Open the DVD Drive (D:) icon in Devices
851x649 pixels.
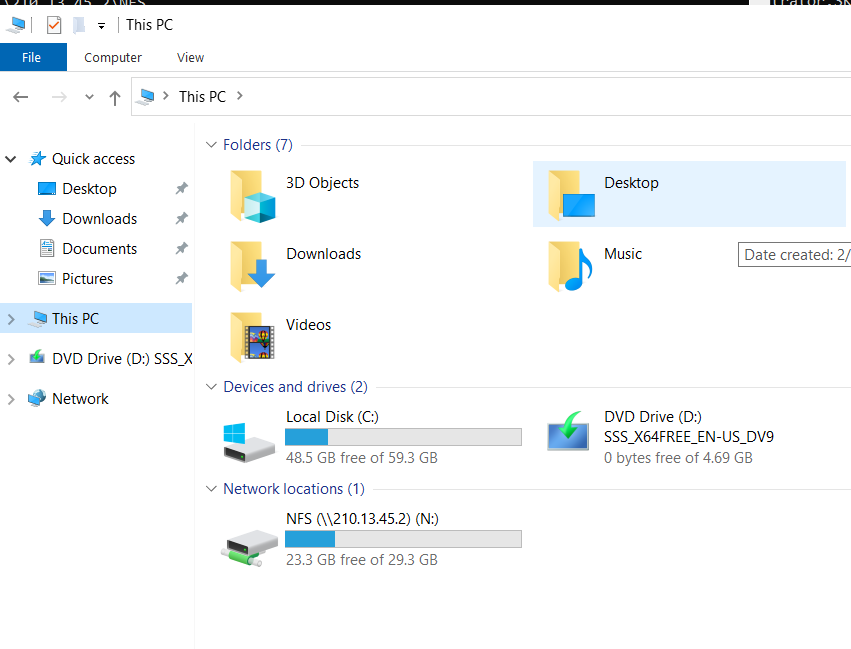pos(568,431)
